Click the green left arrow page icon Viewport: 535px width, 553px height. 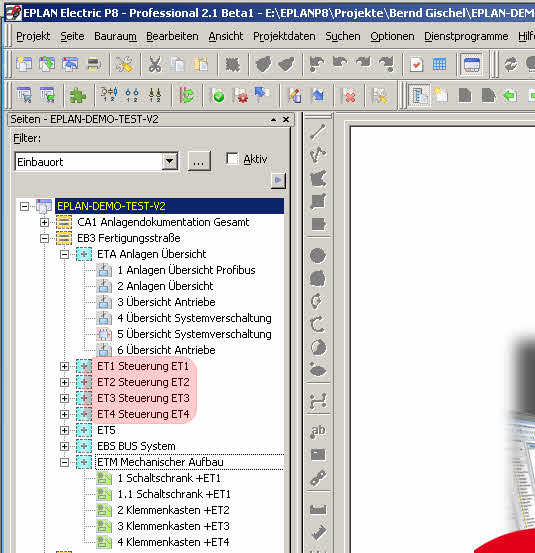510,95
